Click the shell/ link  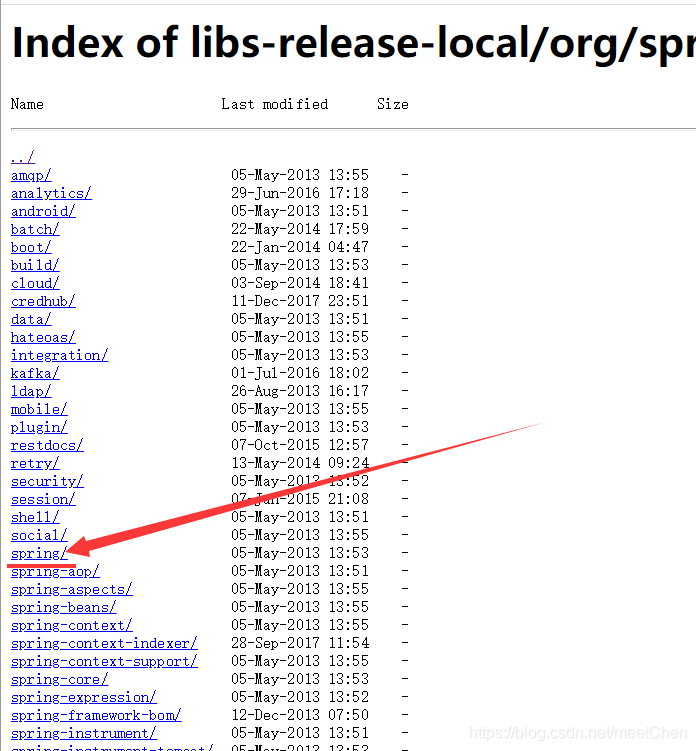point(34,517)
